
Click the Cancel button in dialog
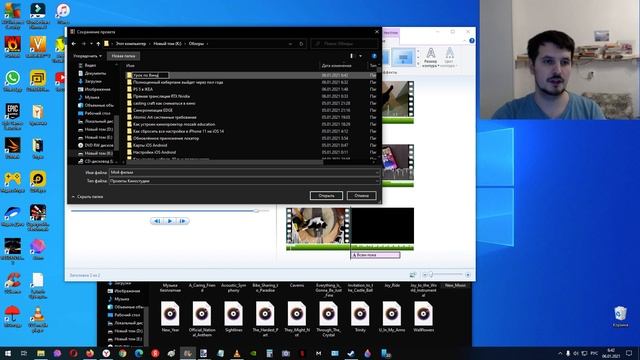point(362,196)
